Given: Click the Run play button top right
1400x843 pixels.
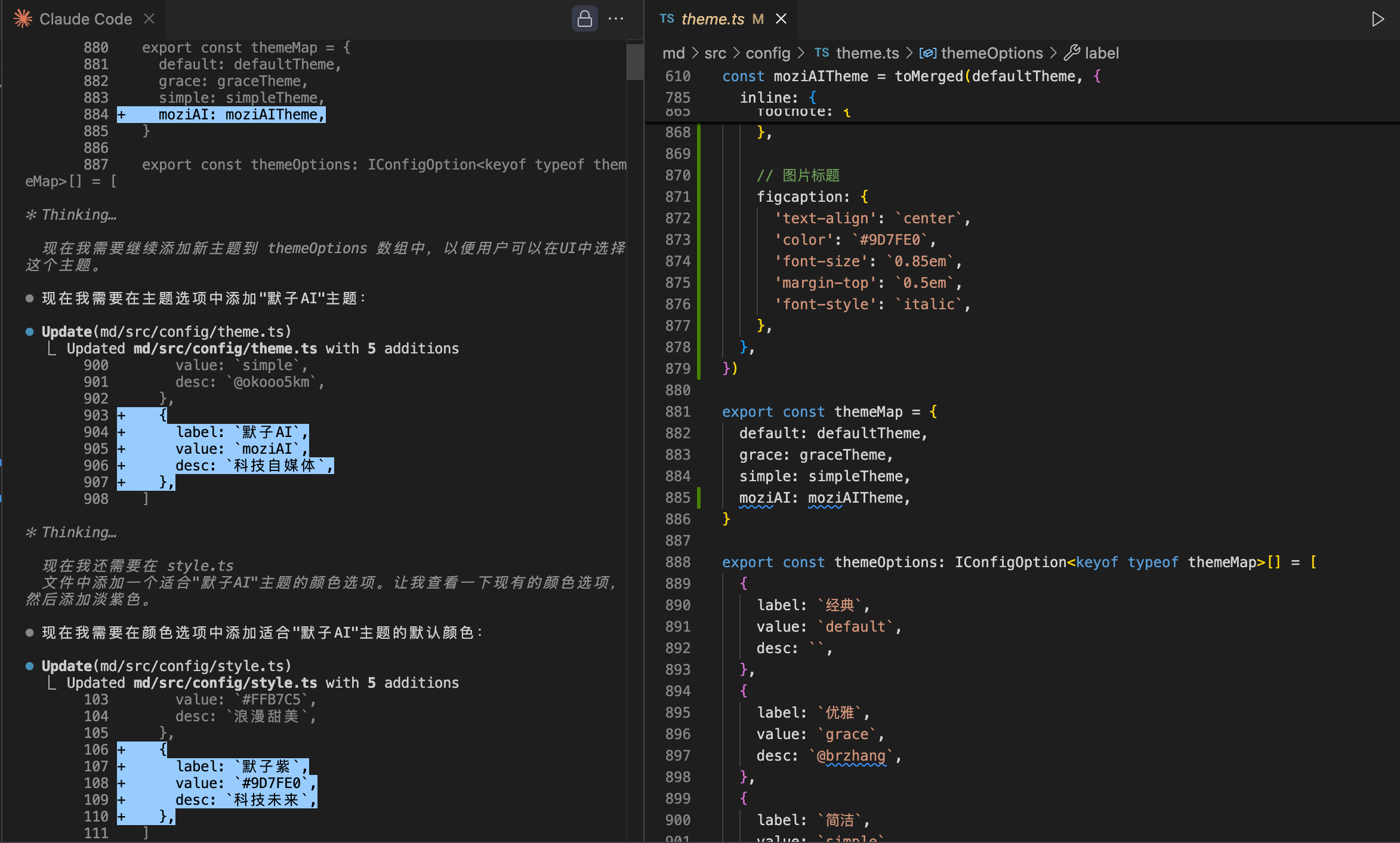Looking at the screenshot, I should pyautogui.click(x=1377, y=19).
